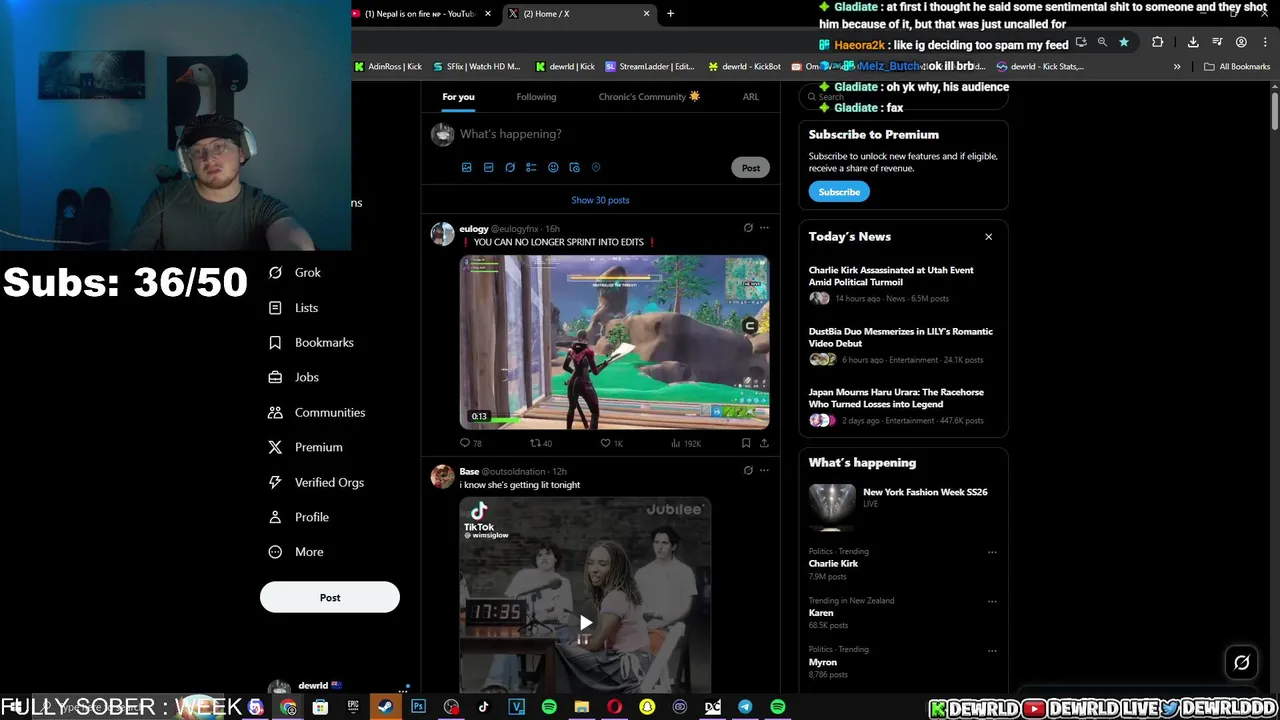
Task: Open more options for Charlie Kirk trend
Action: 992,552
